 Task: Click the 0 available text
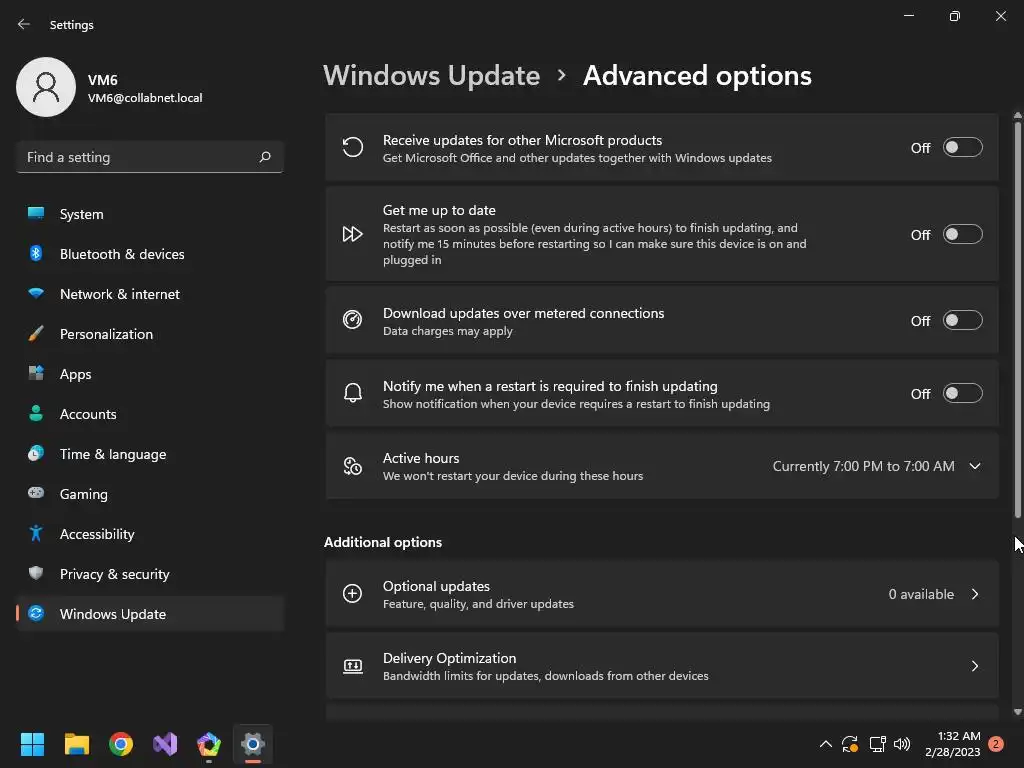[921, 594]
